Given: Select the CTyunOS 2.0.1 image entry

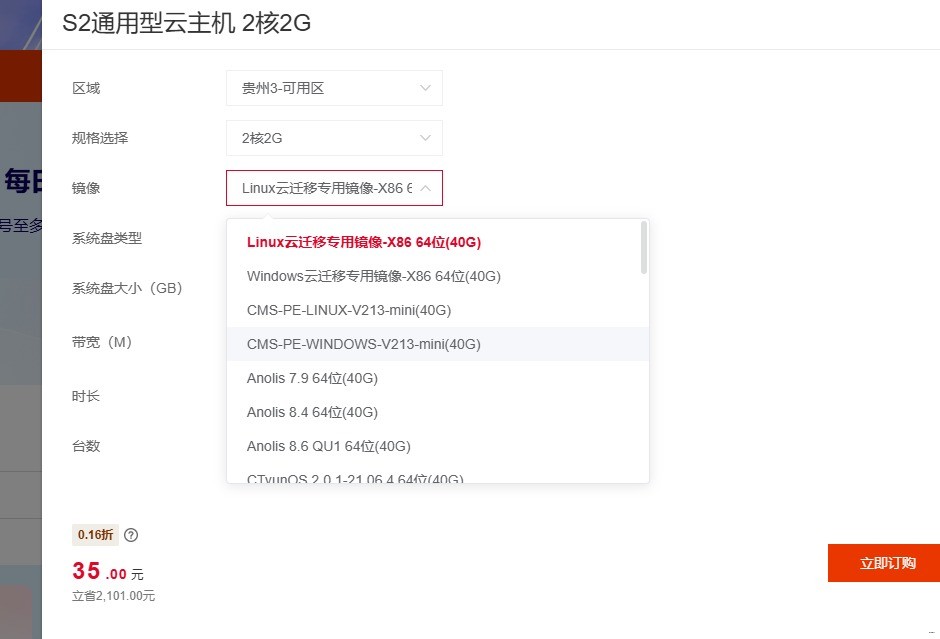Looking at the screenshot, I should pos(354,478).
